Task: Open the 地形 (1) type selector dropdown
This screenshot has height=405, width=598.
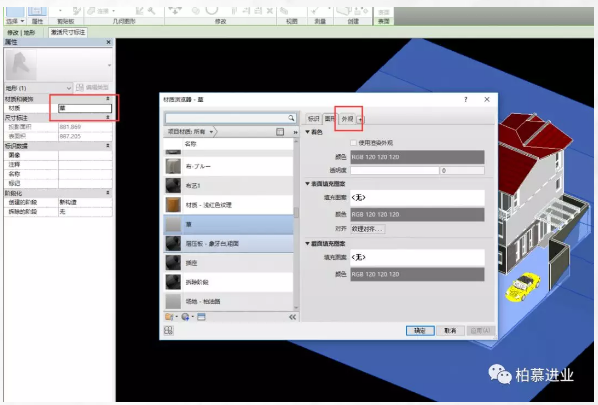Action: [x=39, y=88]
